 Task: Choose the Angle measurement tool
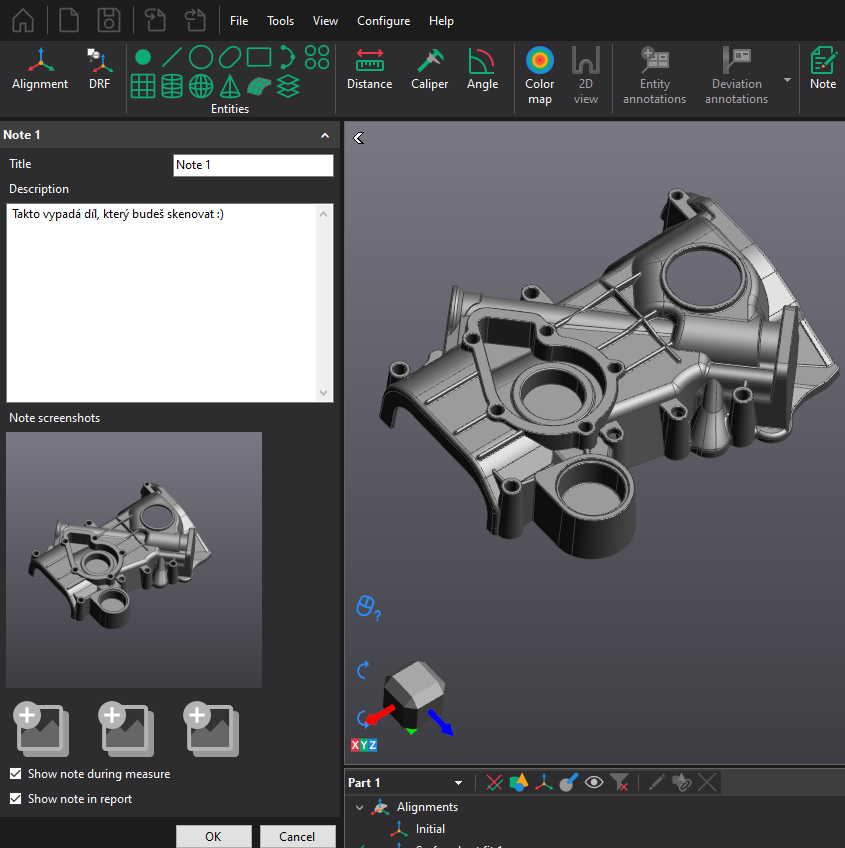[x=482, y=70]
